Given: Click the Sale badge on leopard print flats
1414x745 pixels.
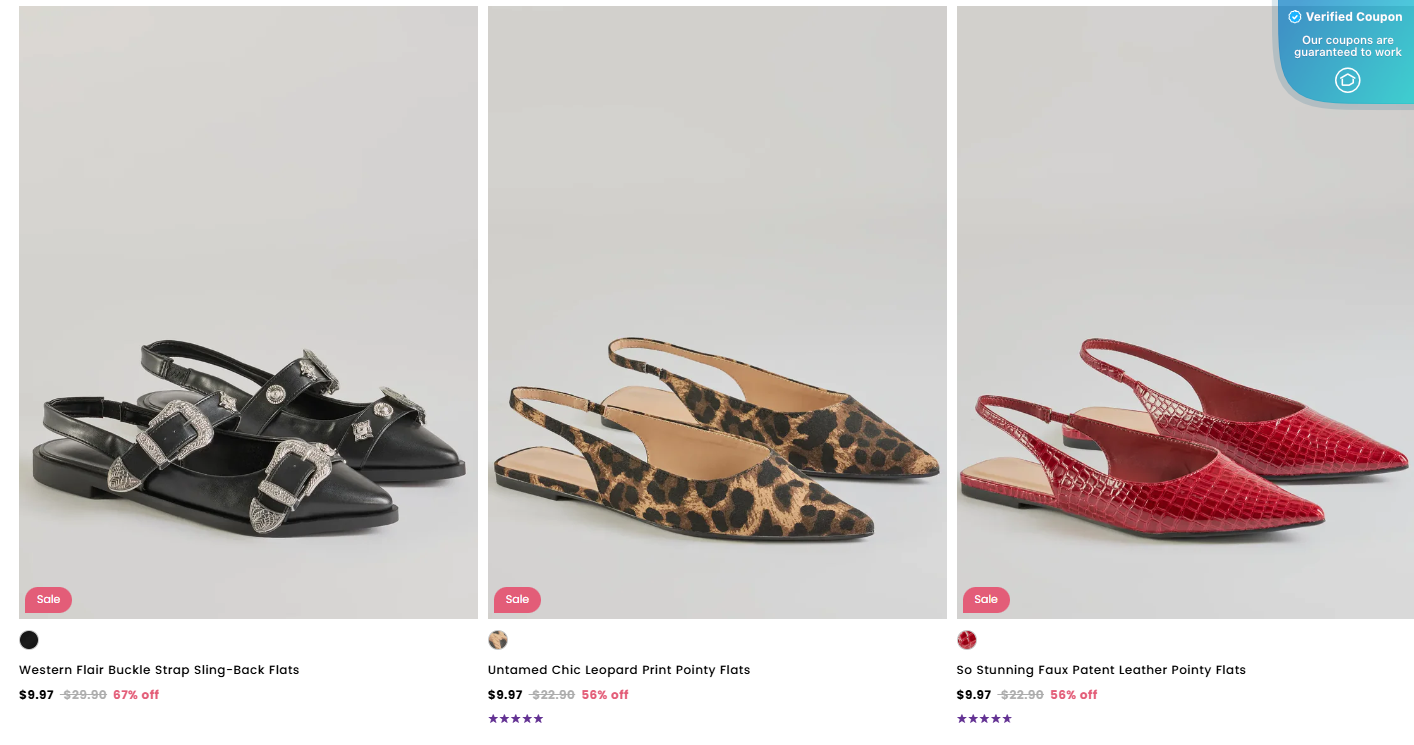Looking at the screenshot, I should (x=517, y=599).
